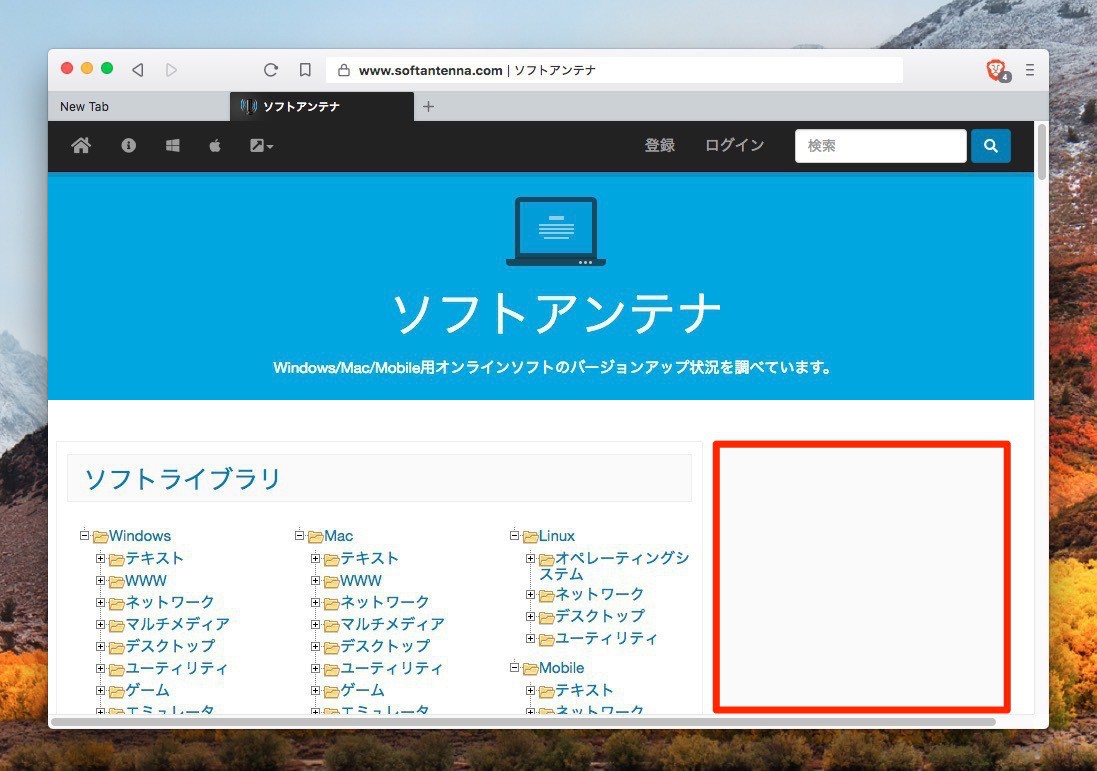Click the 登録 link in the navbar

[660, 146]
